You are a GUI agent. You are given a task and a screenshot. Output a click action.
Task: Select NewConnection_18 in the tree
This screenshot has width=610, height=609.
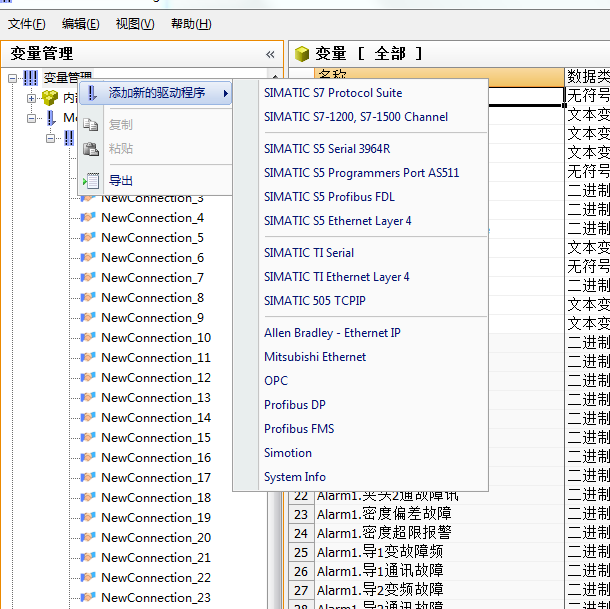[156, 498]
